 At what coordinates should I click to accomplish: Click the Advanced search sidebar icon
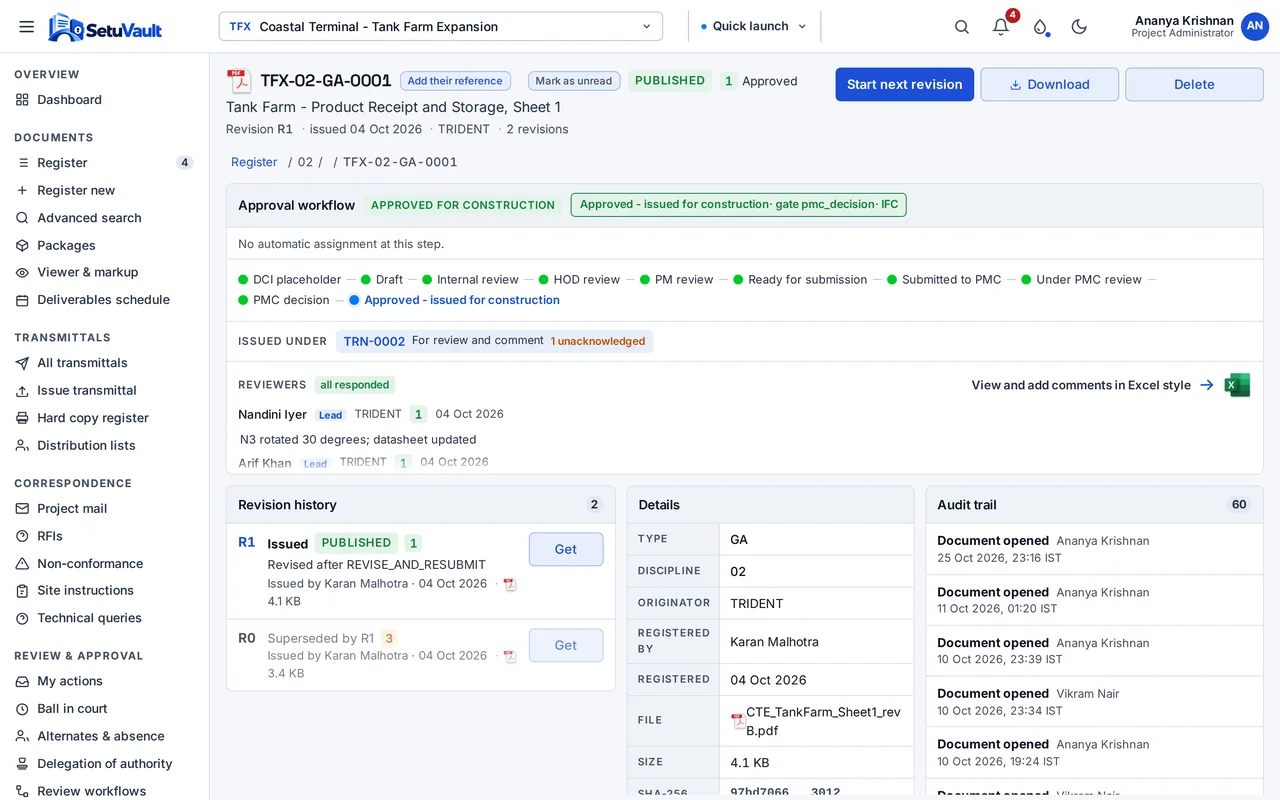(x=22, y=218)
